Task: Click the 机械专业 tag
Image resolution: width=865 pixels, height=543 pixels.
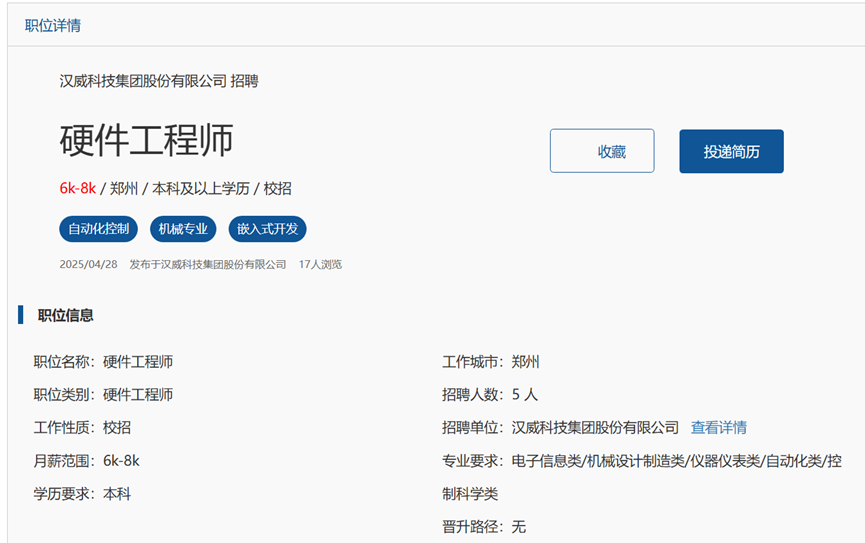Action: (183, 229)
